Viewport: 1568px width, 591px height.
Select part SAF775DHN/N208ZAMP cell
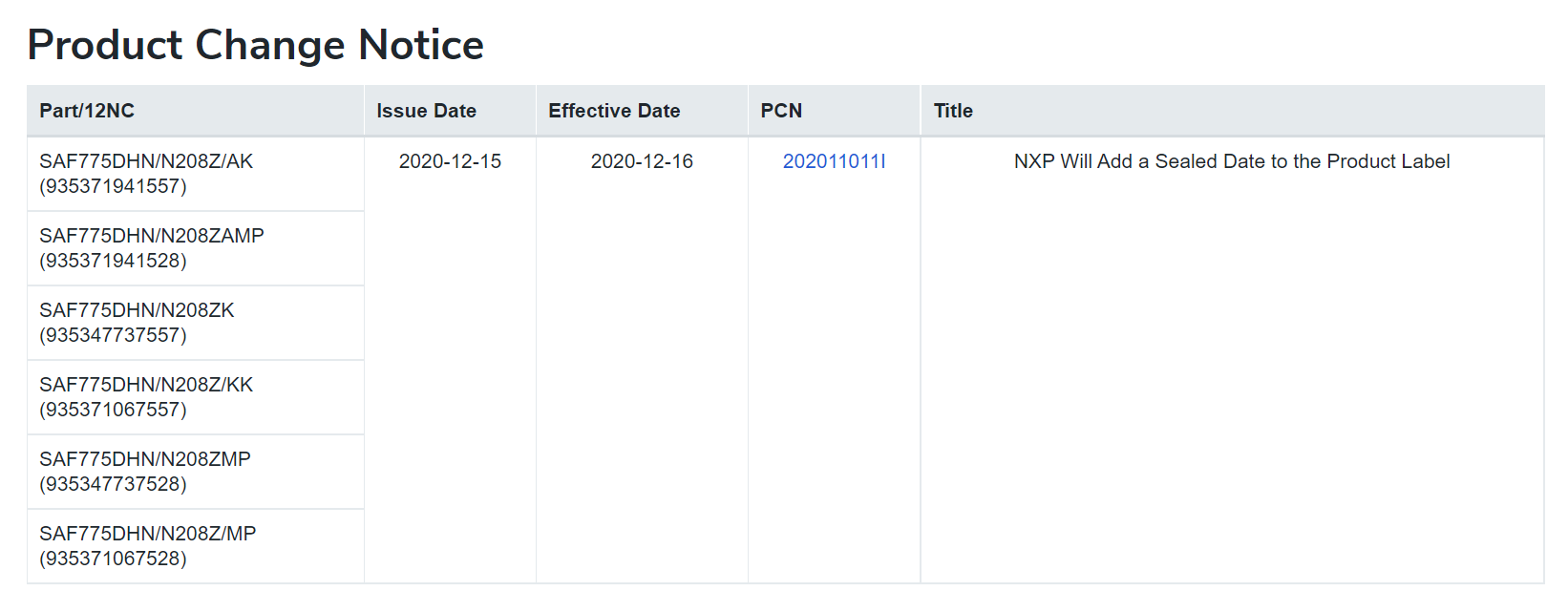196,248
